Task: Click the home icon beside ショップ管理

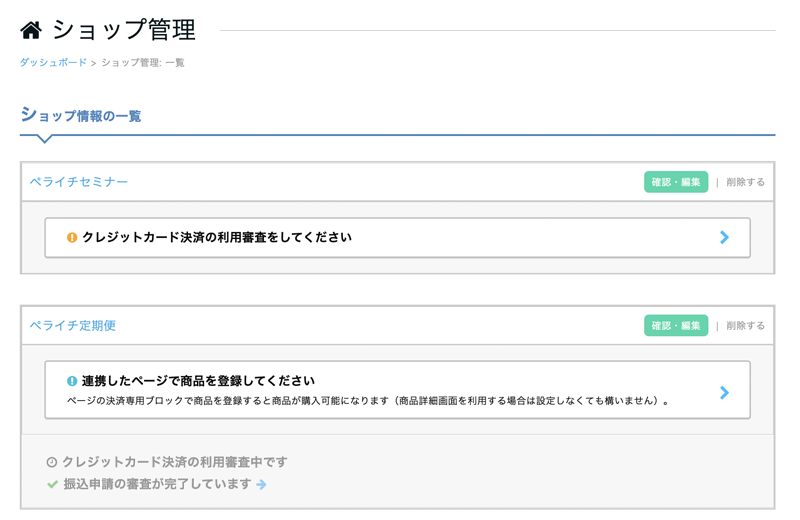Action: click(31, 31)
